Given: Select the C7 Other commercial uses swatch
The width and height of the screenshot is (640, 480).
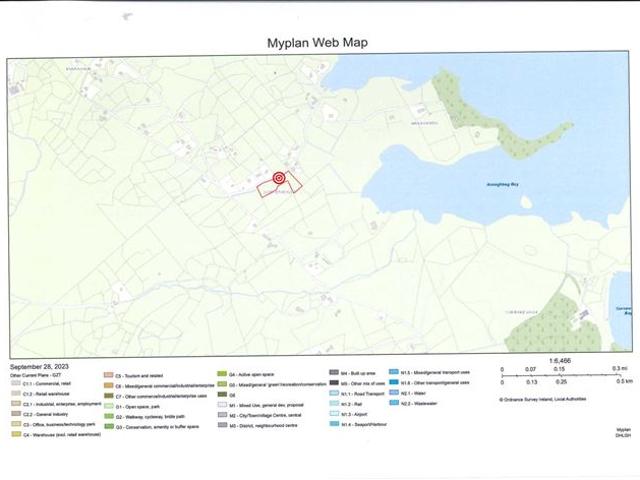Looking at the screenshot, I should click(109, 396).
